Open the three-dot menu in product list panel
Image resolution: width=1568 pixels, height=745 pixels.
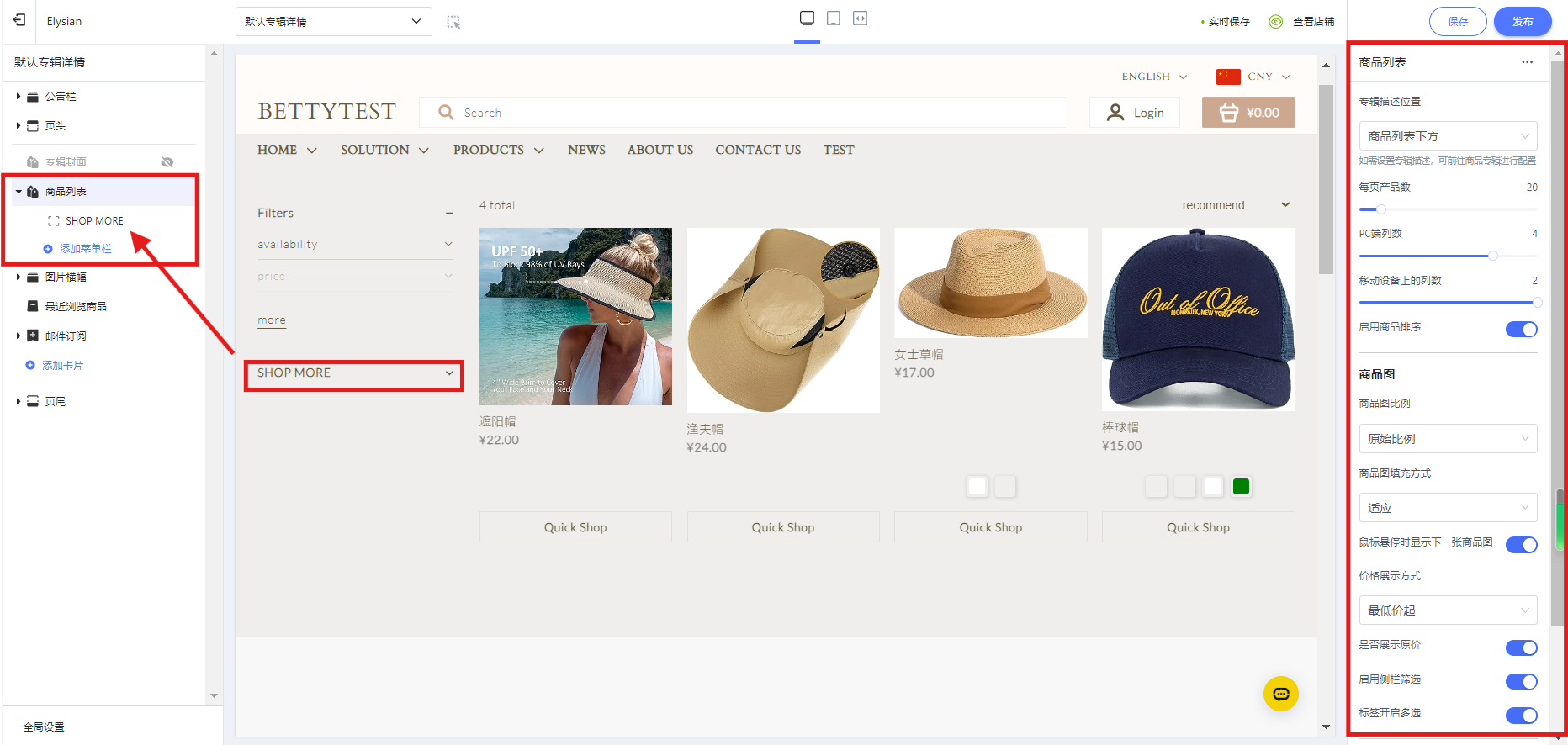1527,62
